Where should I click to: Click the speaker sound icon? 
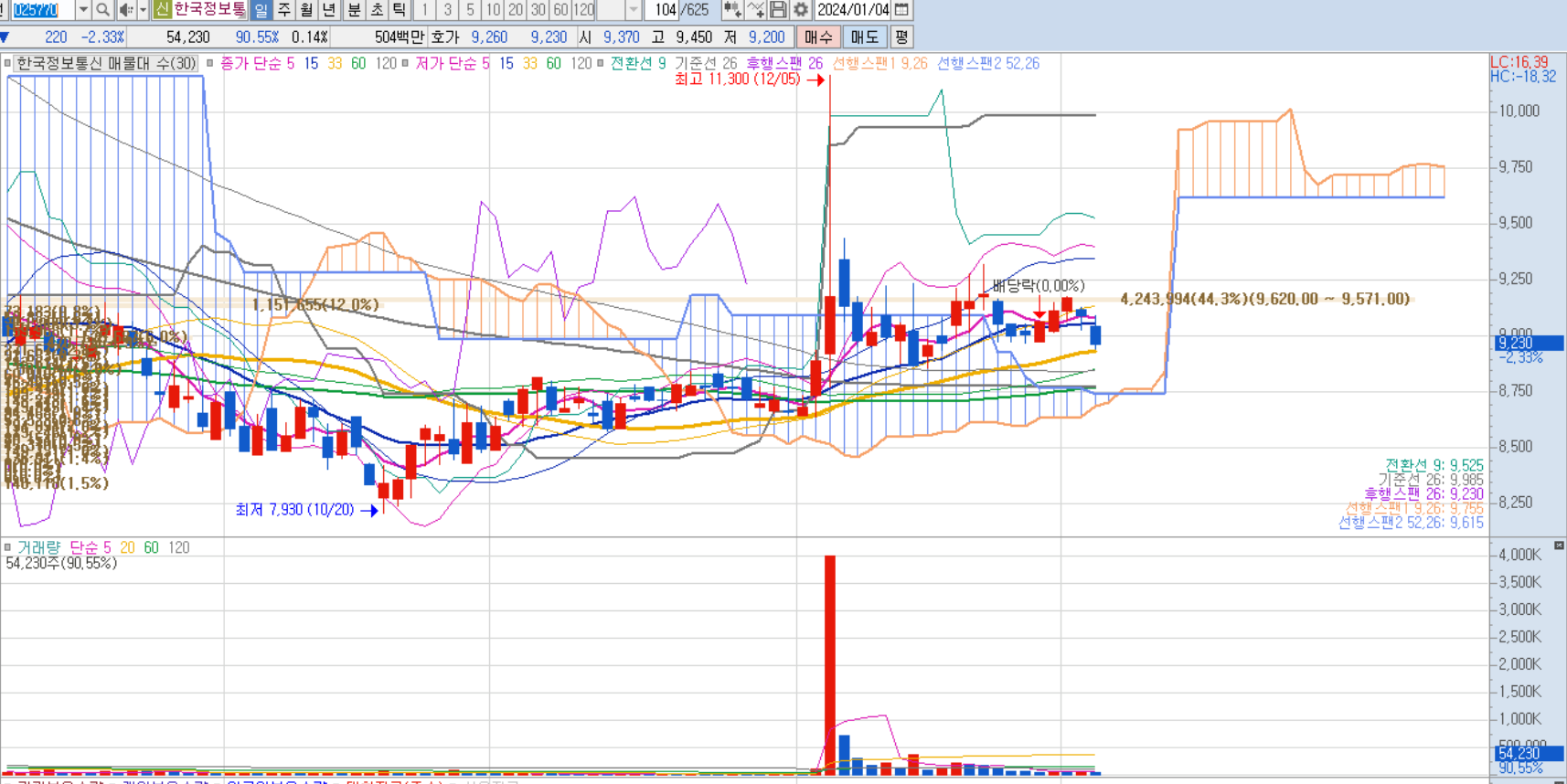pos(125,10)
